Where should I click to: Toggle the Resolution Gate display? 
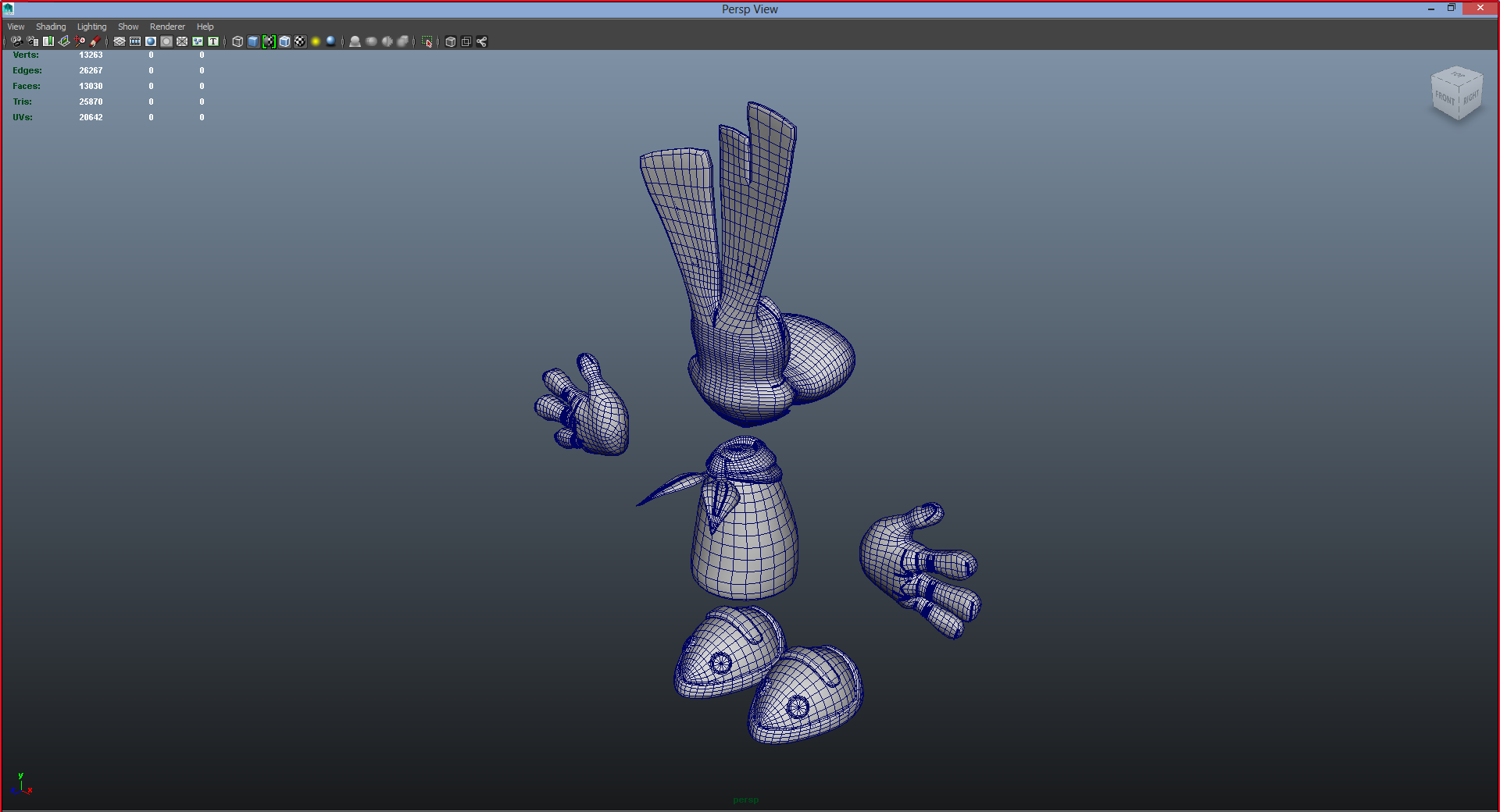[151, 41]
